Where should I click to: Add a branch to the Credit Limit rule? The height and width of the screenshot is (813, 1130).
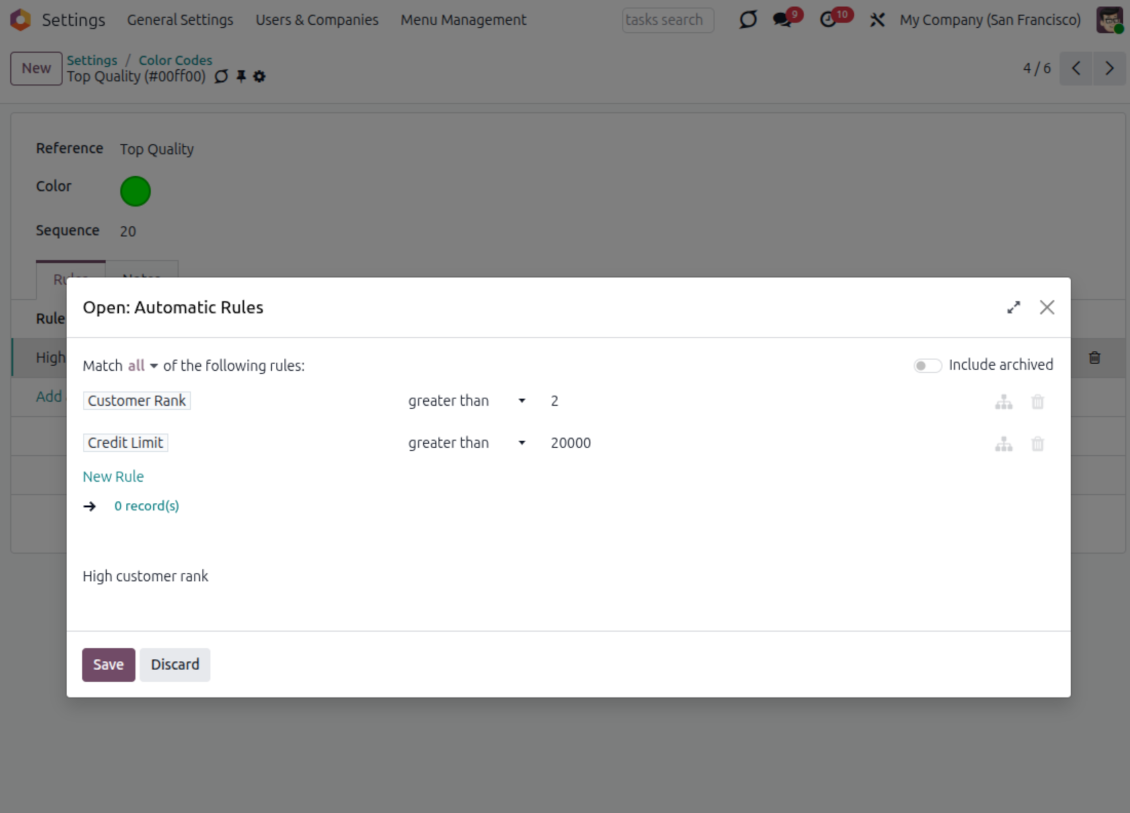click(1003, 443)
